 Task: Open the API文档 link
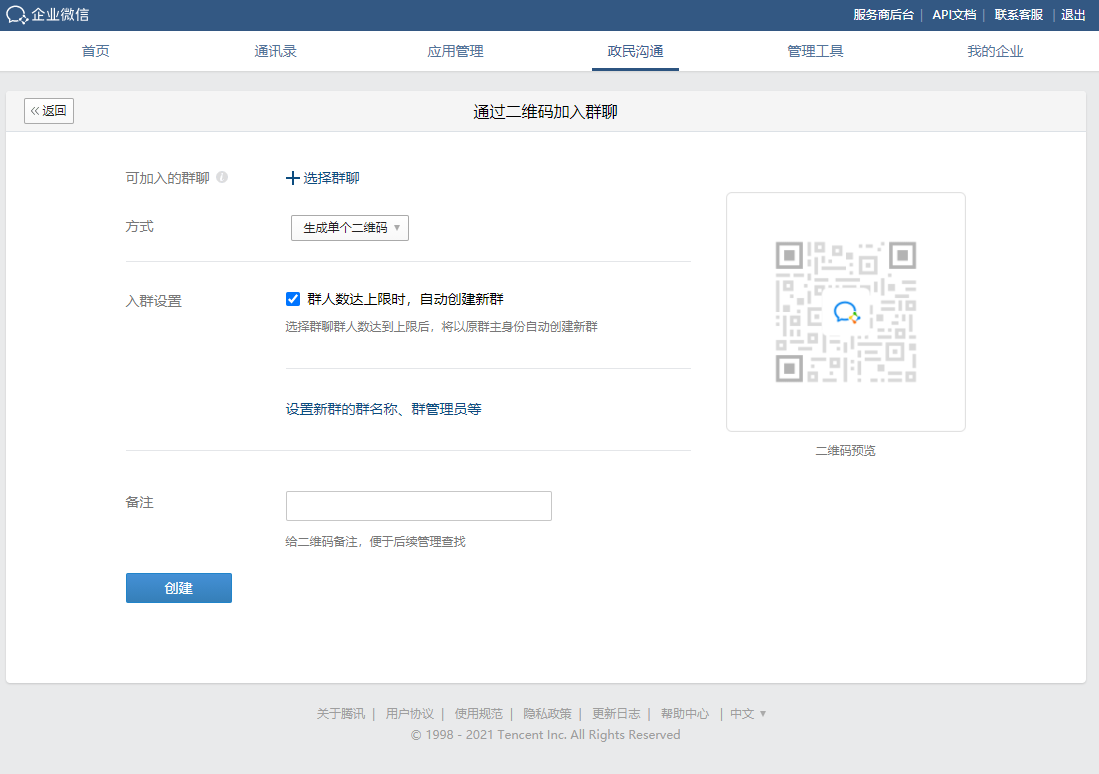(954, 15)
